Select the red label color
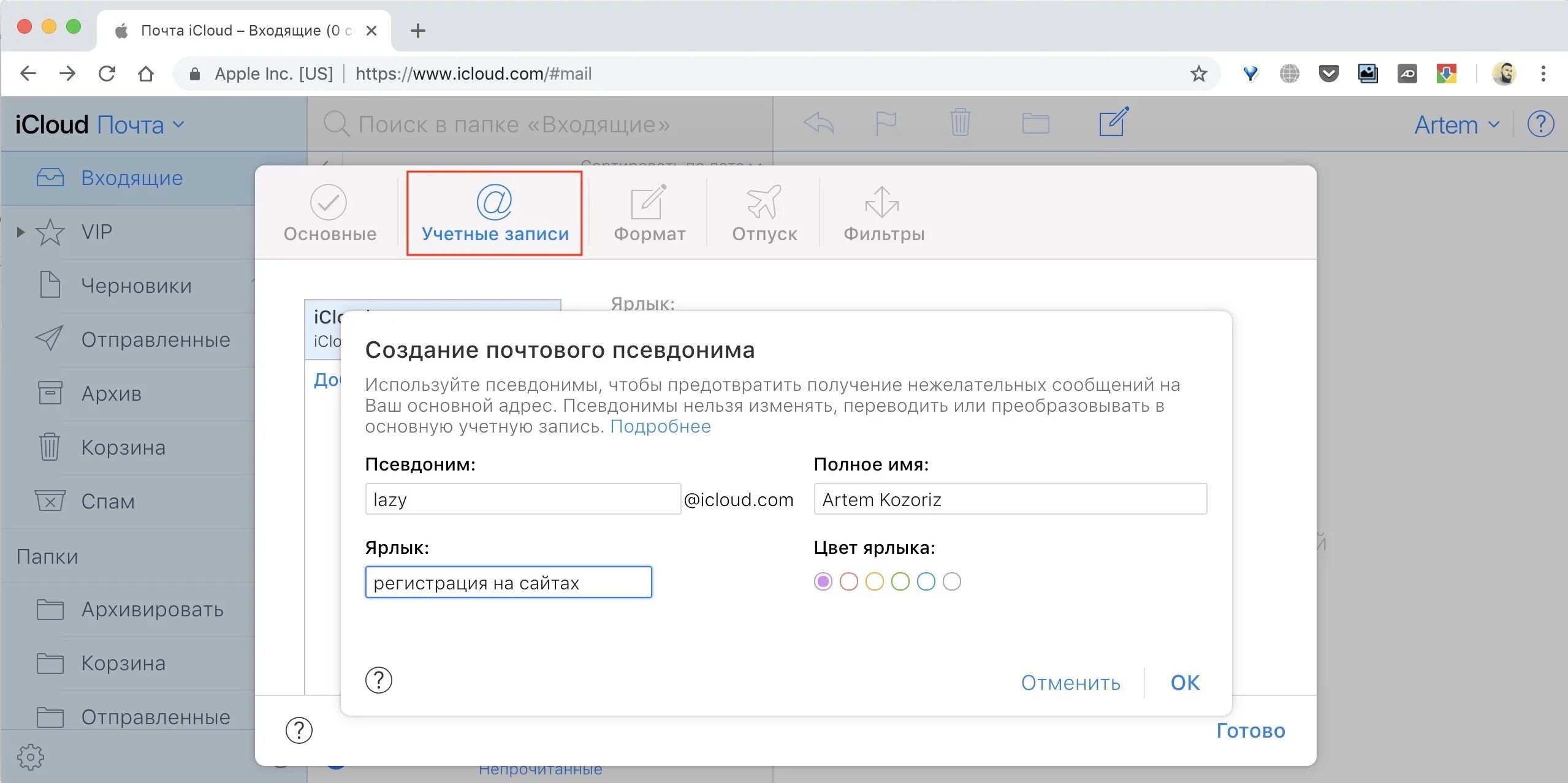1568x783 pixels. (x=848, y=581)
